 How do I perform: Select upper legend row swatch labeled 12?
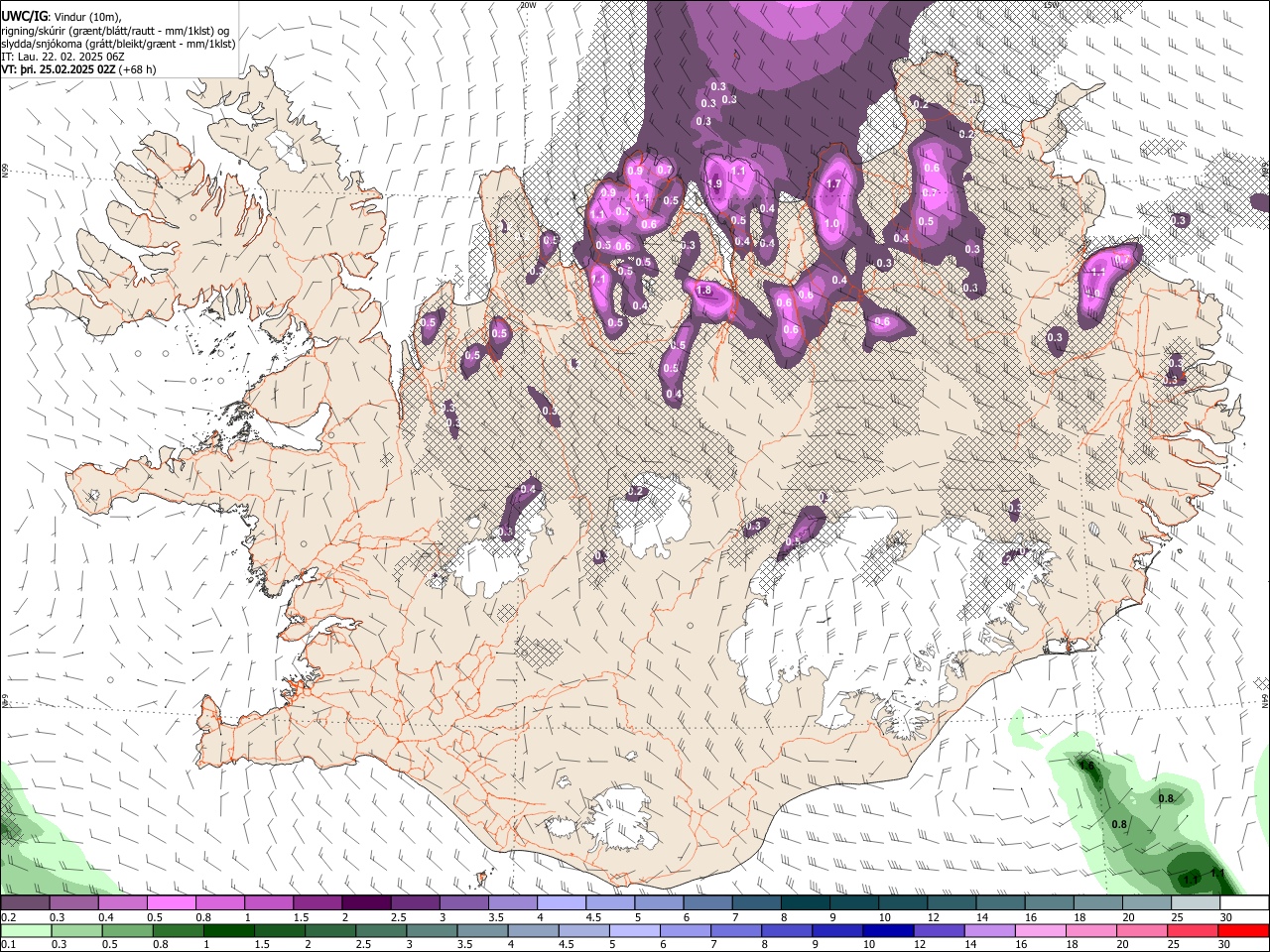pos(950,903)
